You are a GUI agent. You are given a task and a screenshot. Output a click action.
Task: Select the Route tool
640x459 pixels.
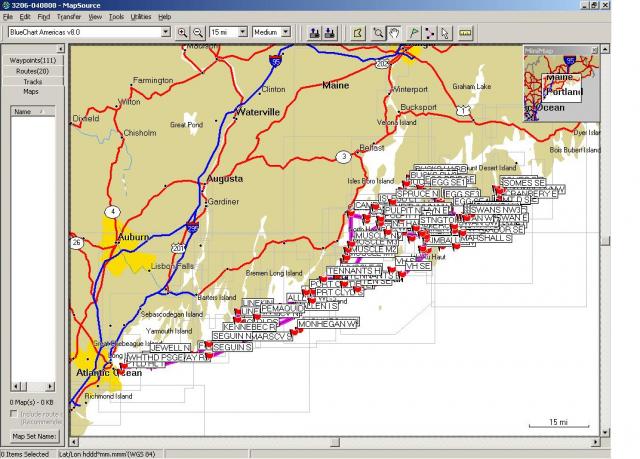point(429,33)
